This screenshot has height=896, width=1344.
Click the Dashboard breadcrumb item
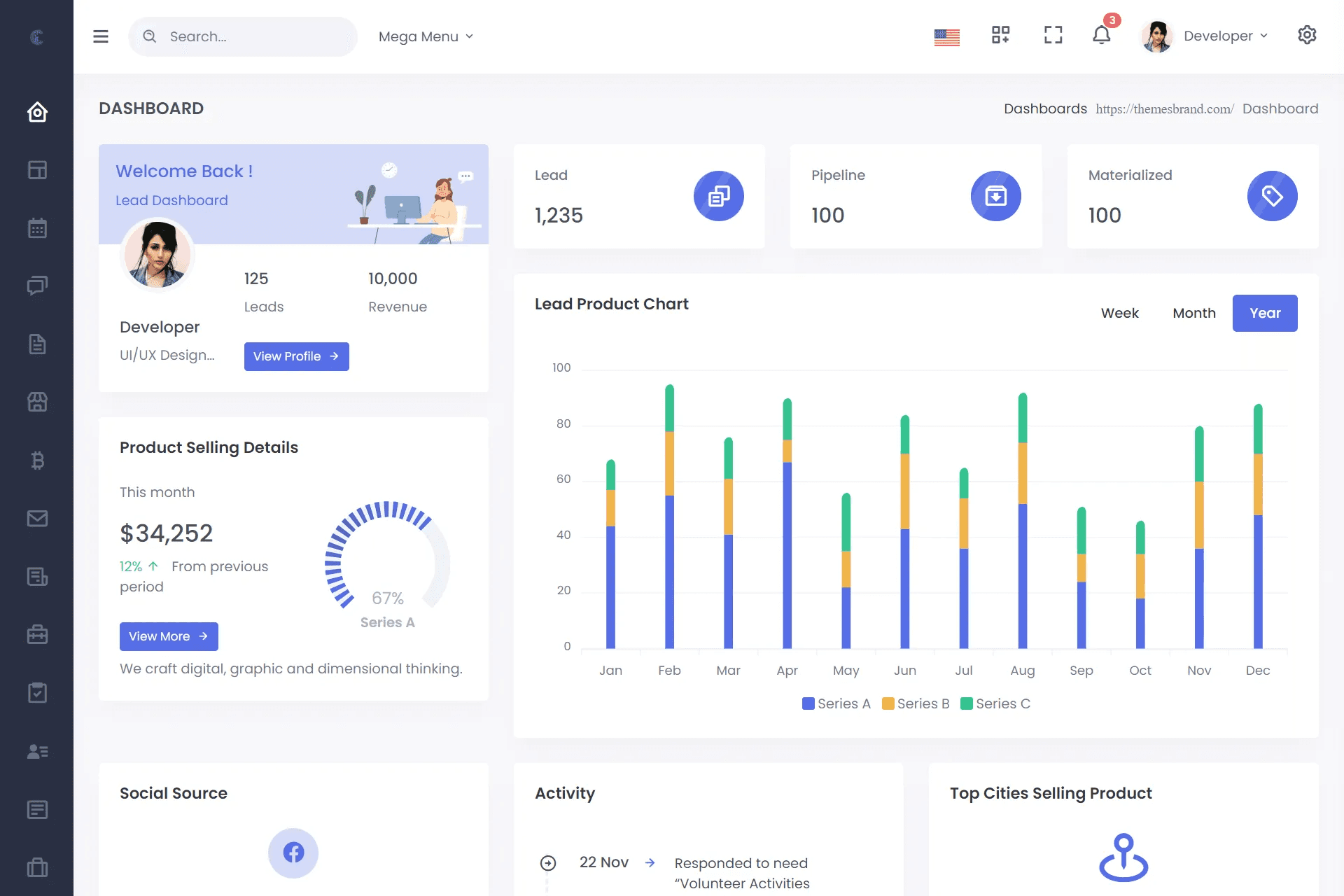click(1280, 108)
